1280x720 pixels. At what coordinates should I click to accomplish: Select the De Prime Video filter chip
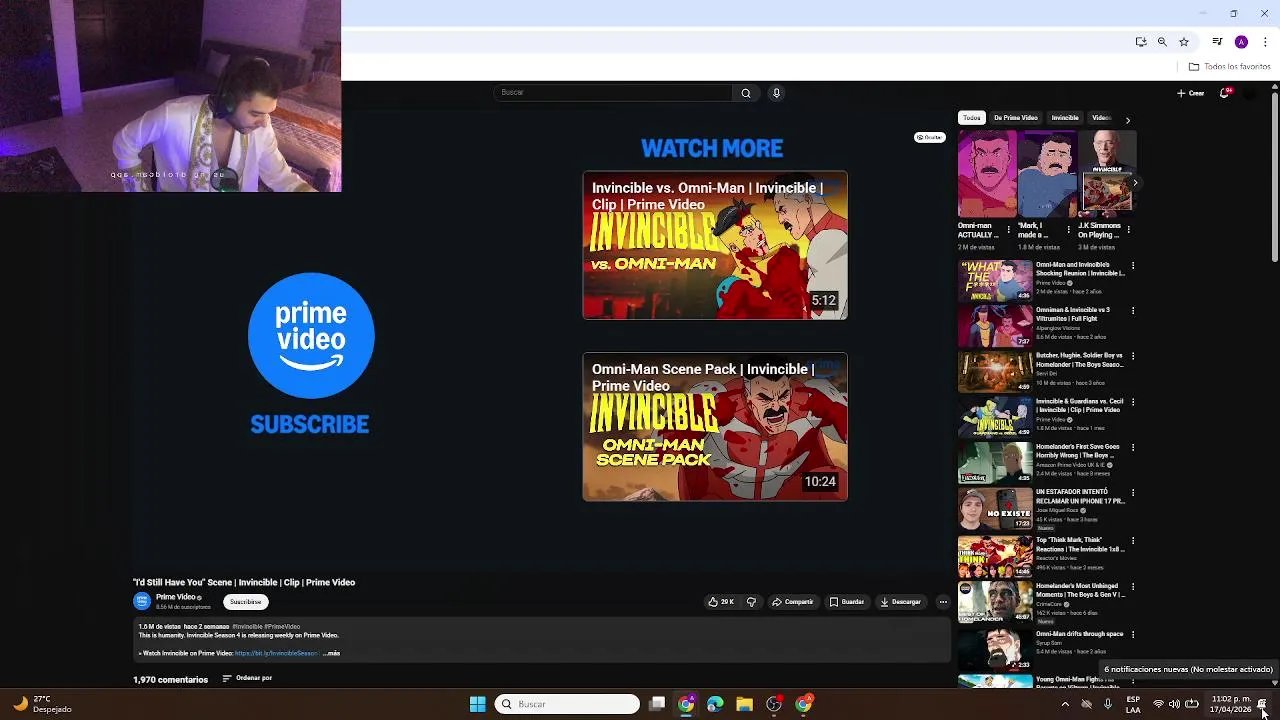(x=1015, y=118)
